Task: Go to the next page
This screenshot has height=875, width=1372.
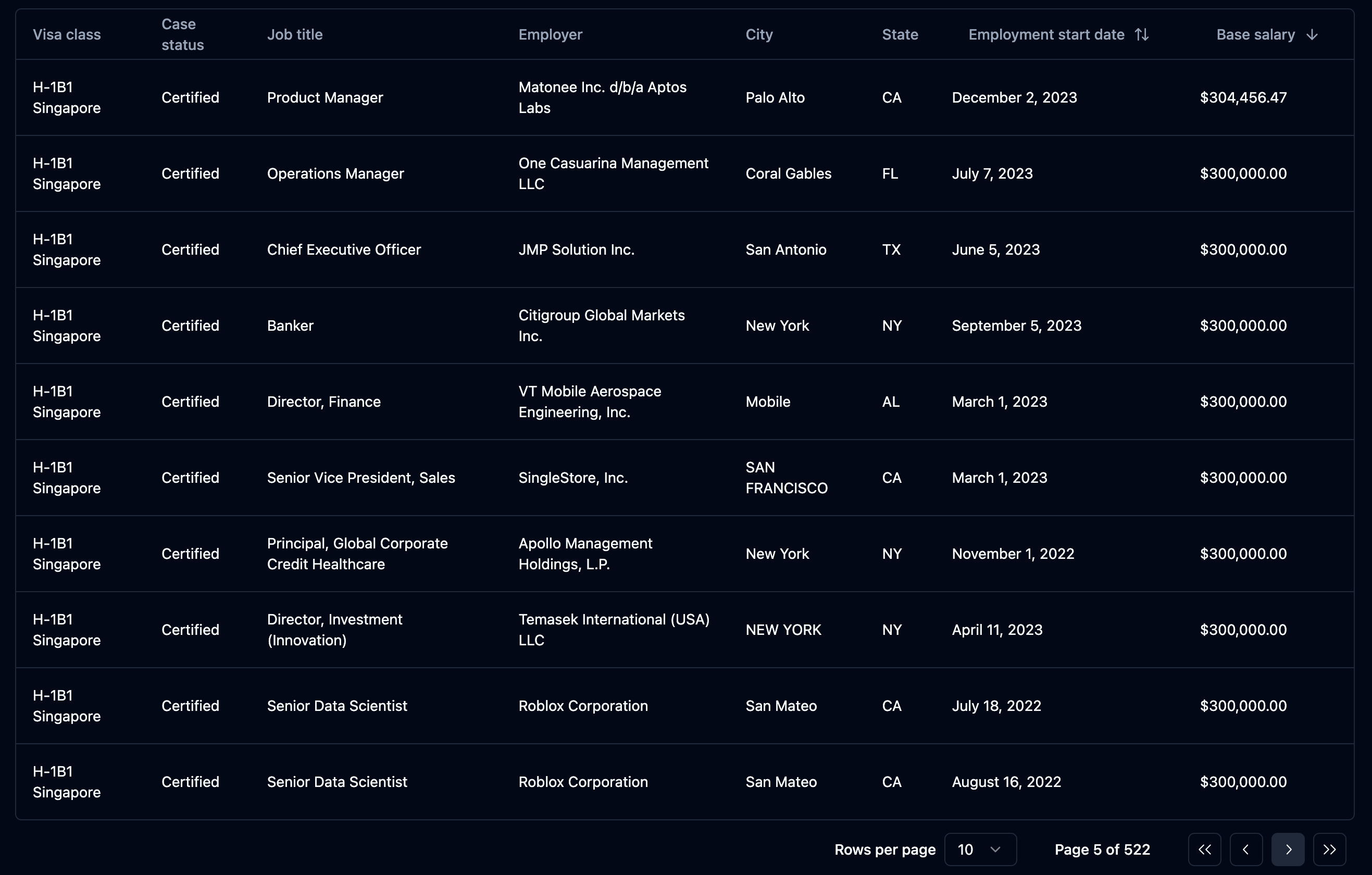Action: pyautogui.click(x=1288, y=849)
